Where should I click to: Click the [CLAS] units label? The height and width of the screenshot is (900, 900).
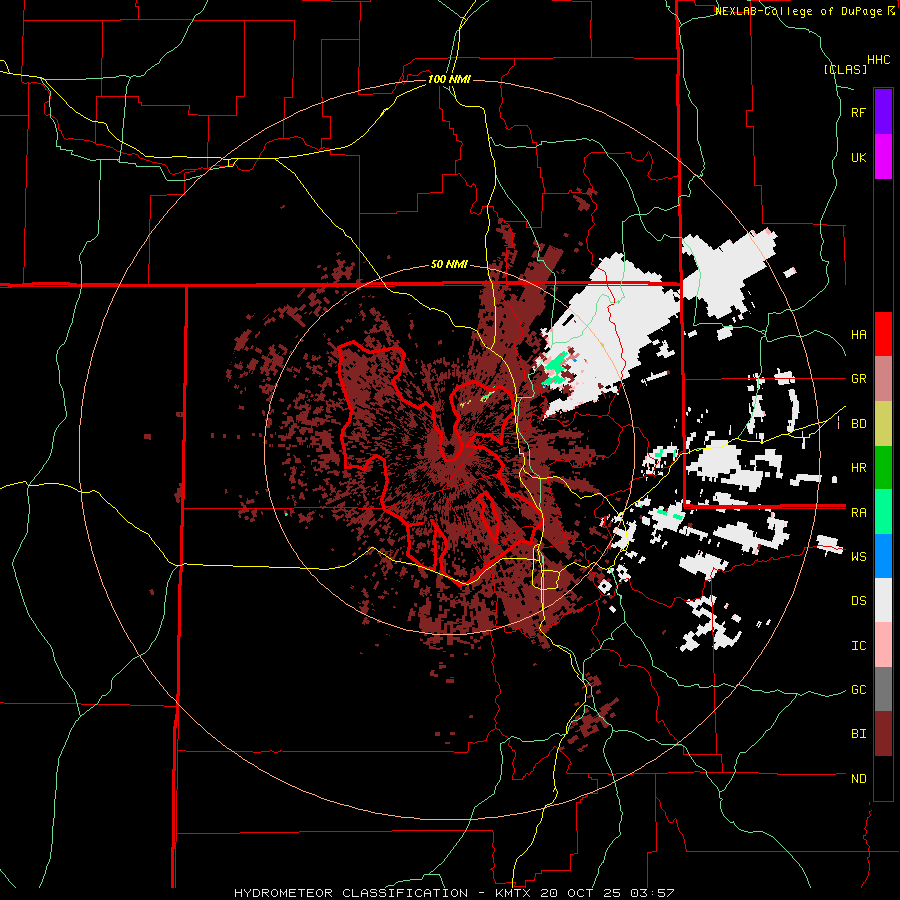pyautogui.click(x=845, y=69)
